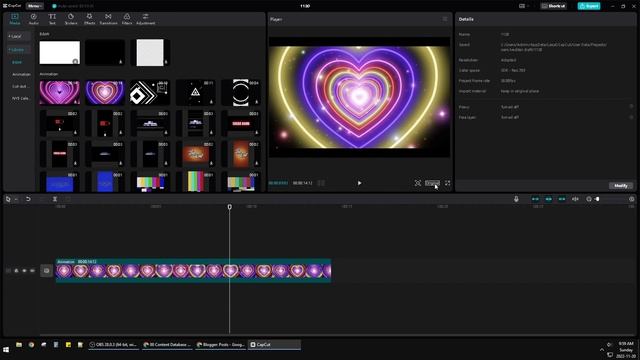640x360 pixels.
Task: Select the NYE Celebration category in the sidebar
Action: 20,98
